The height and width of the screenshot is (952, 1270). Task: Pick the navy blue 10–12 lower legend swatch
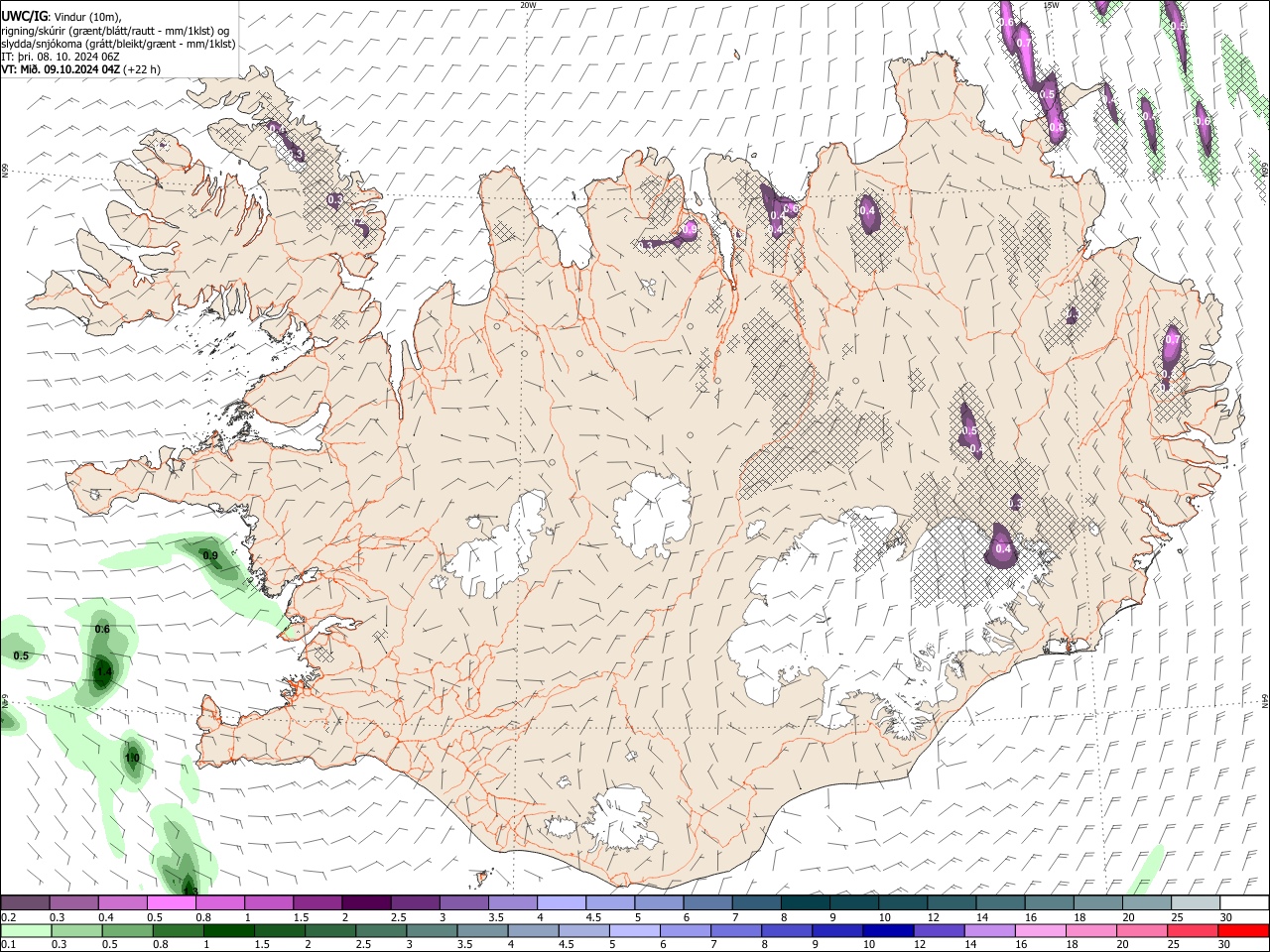[x=888, y=930]
